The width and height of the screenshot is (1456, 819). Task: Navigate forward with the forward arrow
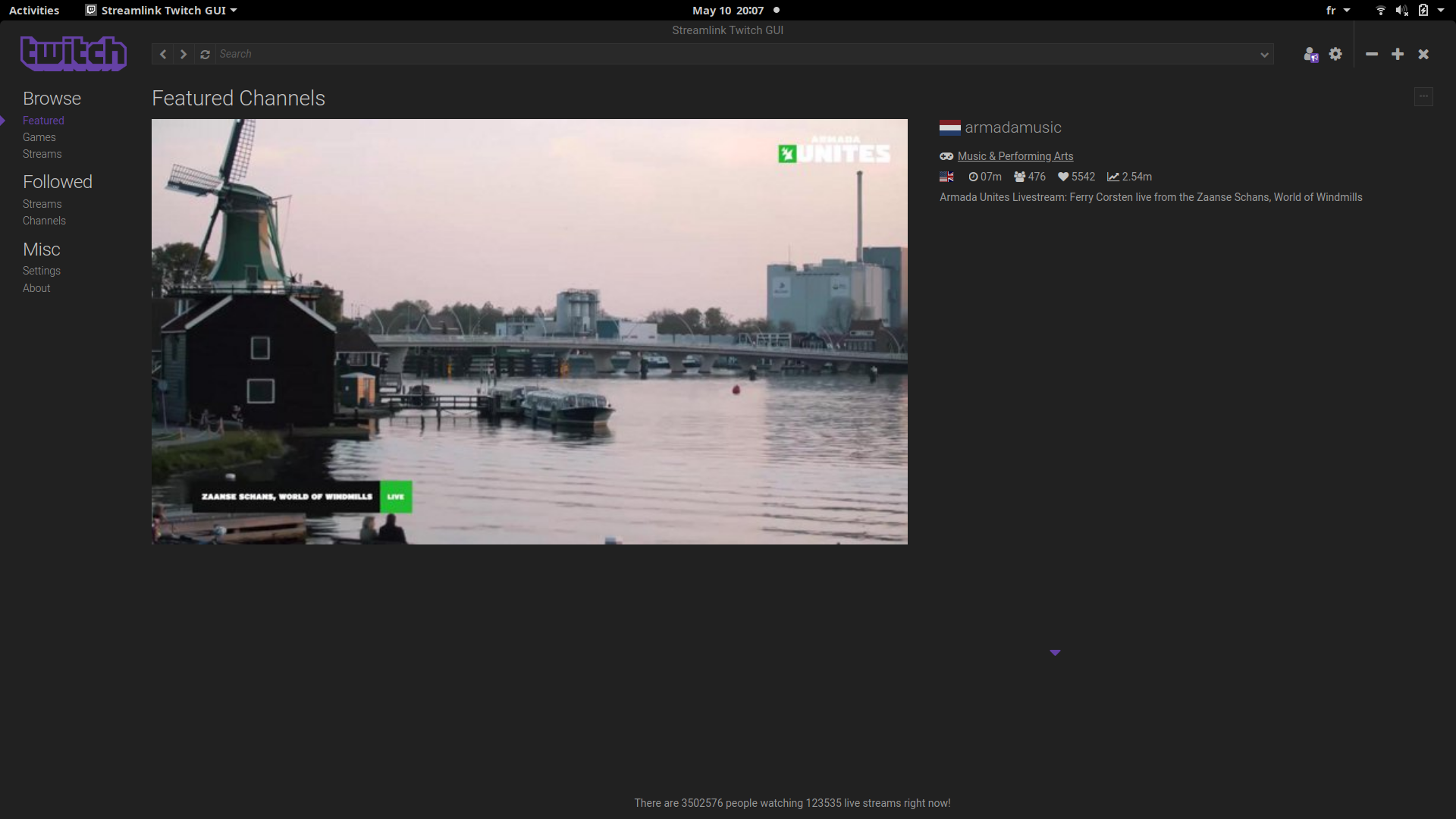pos(183,54)
